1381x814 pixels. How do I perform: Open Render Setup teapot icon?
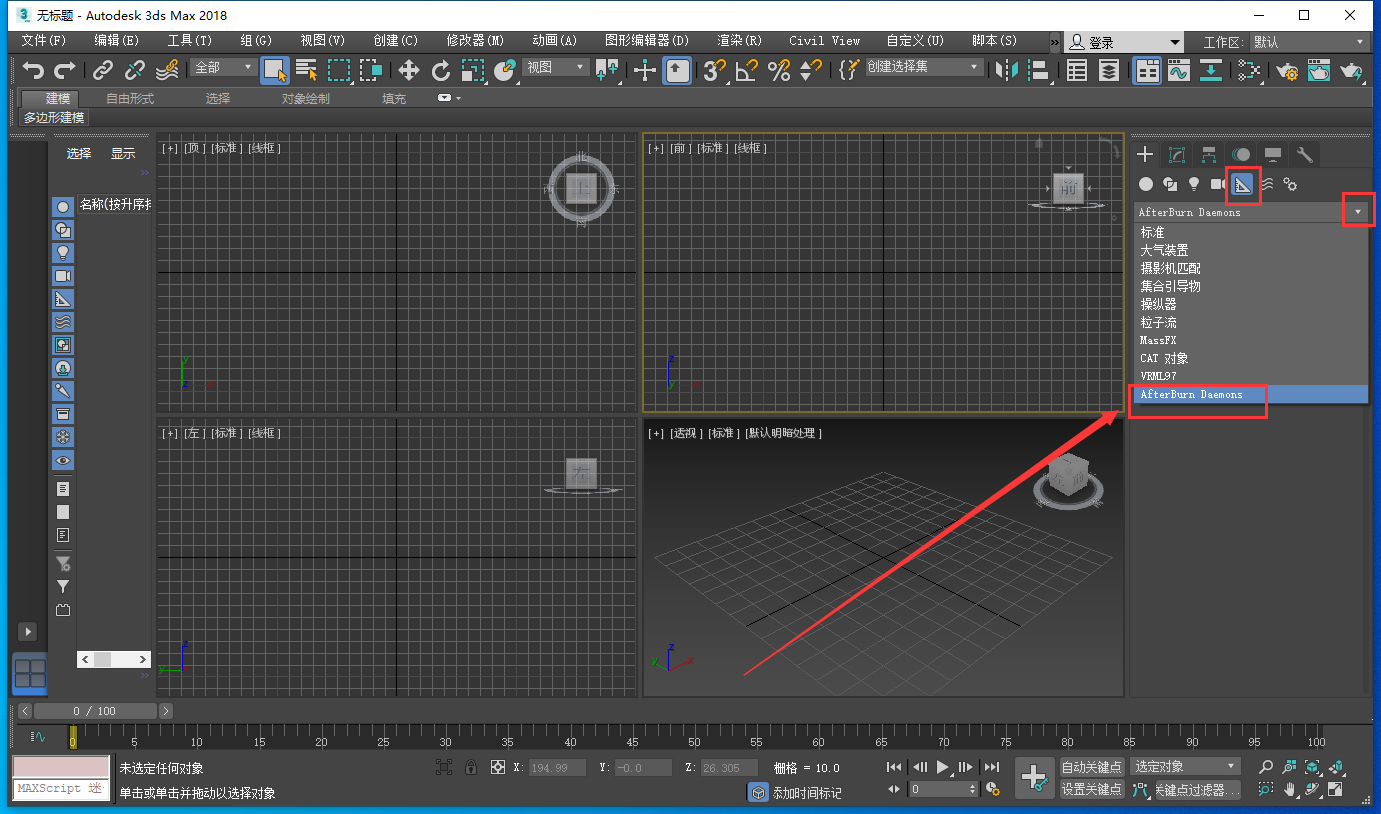(x=1288, y=70)
